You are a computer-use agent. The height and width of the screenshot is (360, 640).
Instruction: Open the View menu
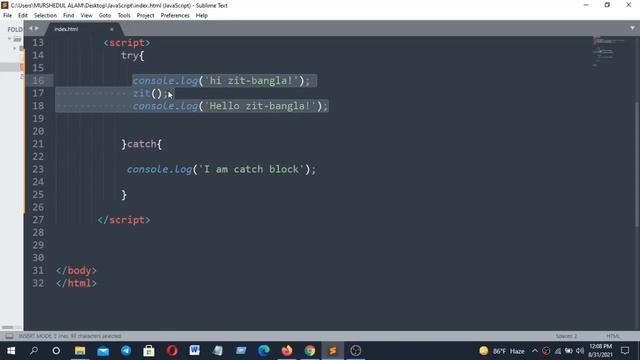coord(86,16)
